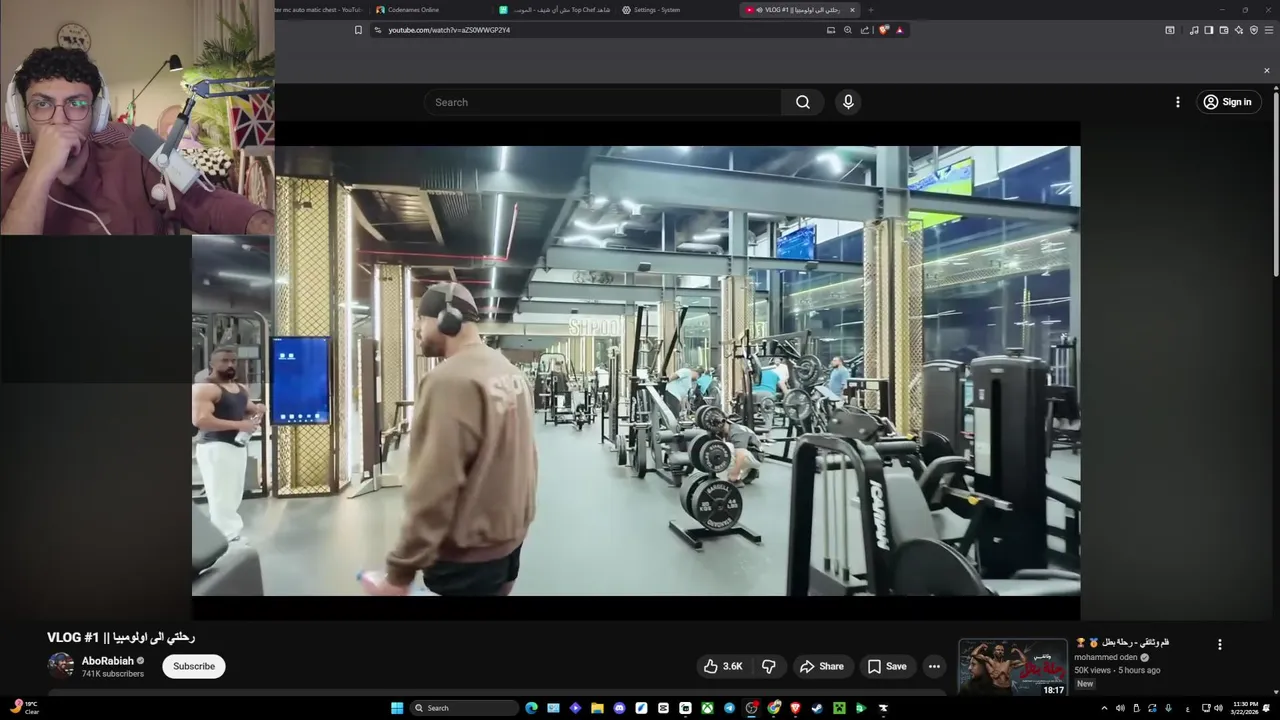Viewport: 1280px width, 720px height.
Task: Dismiss banner with the X near top right
Action: click(1267, 71)
